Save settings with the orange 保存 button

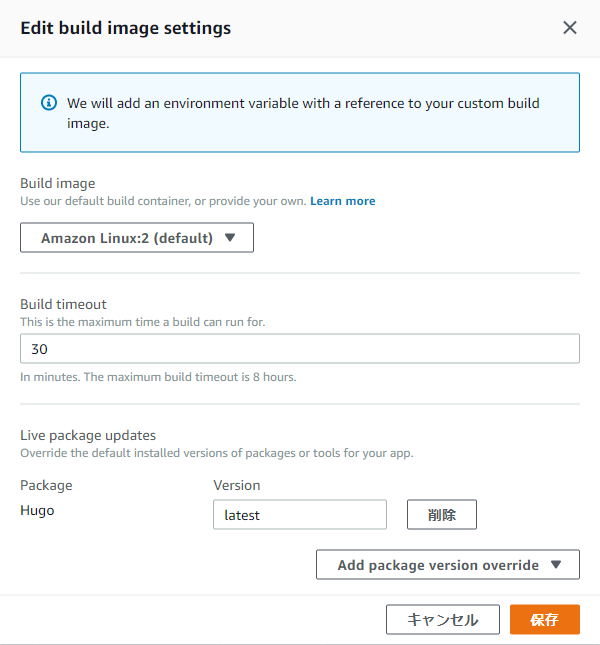544,619
